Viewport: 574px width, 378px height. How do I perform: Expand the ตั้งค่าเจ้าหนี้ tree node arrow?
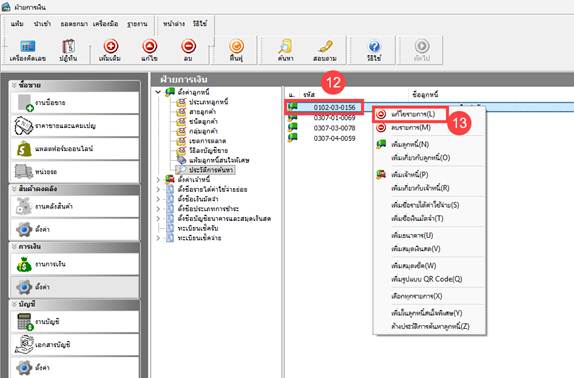point(158,180)
